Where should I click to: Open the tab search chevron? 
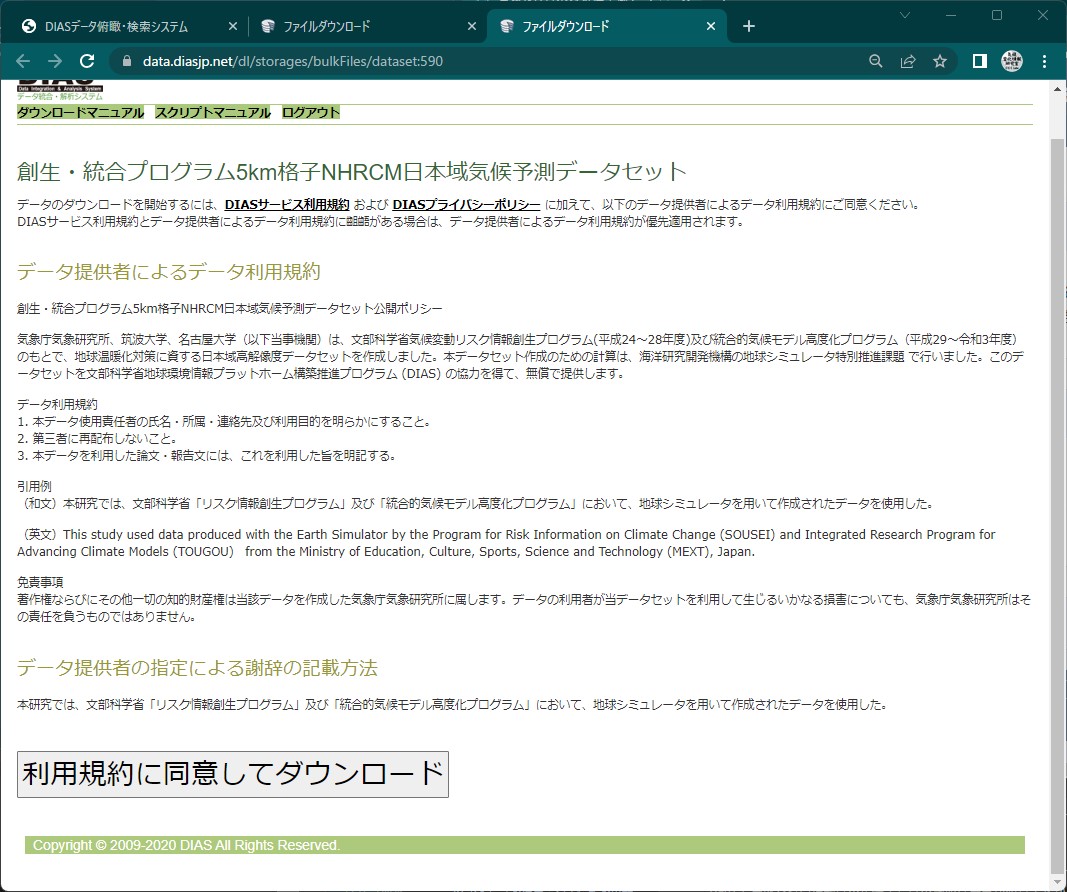904,15
